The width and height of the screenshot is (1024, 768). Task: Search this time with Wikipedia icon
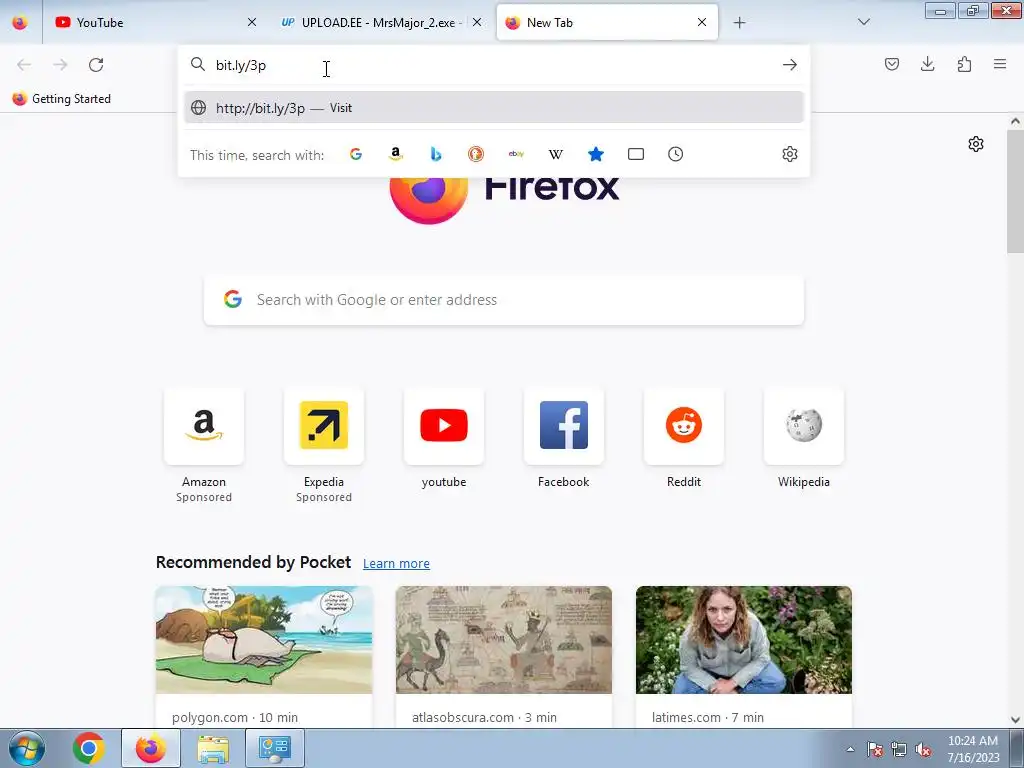556,154
